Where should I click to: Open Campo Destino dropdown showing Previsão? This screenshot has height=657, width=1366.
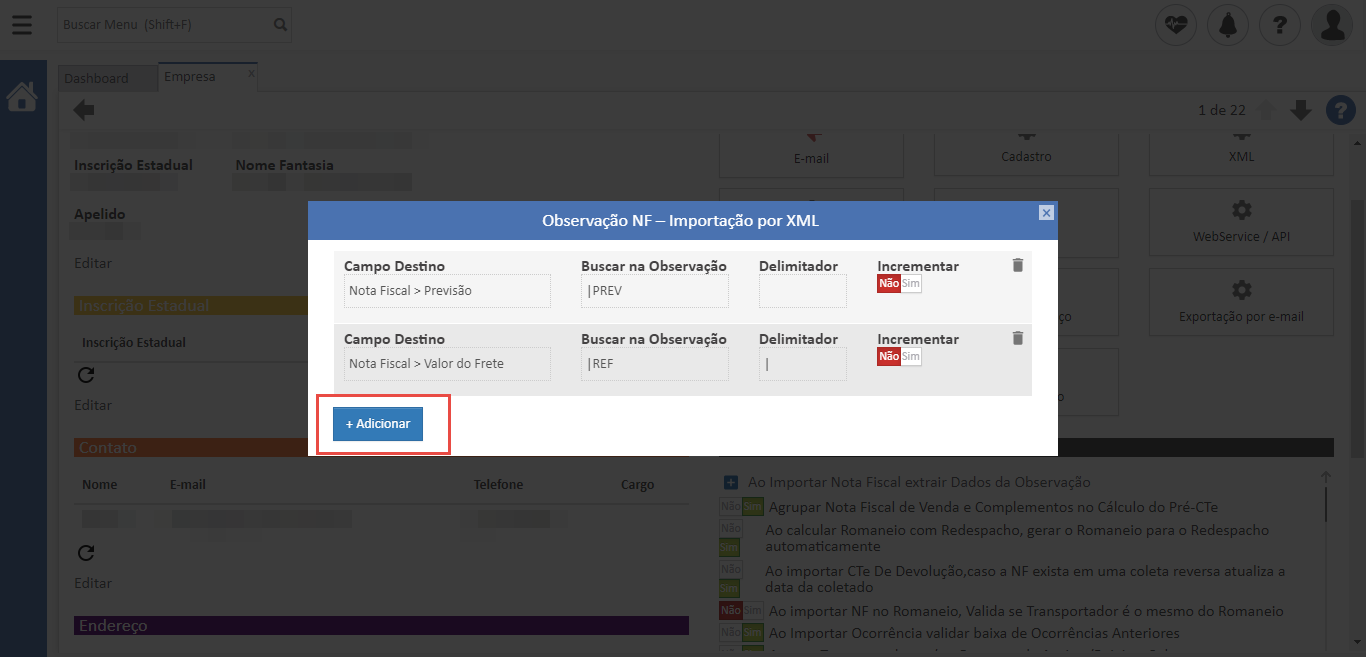click(x=447, y=291)
